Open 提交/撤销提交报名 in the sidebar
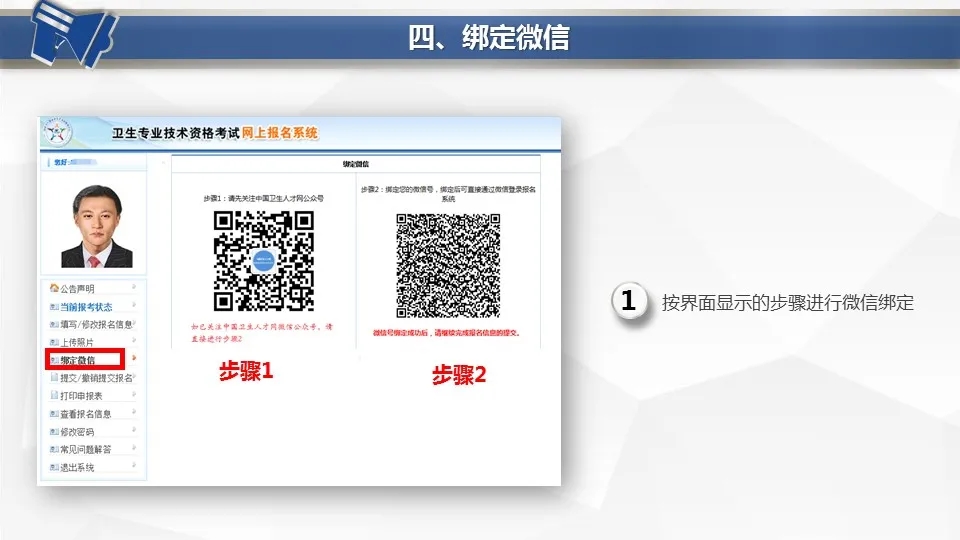 (96, 378)
